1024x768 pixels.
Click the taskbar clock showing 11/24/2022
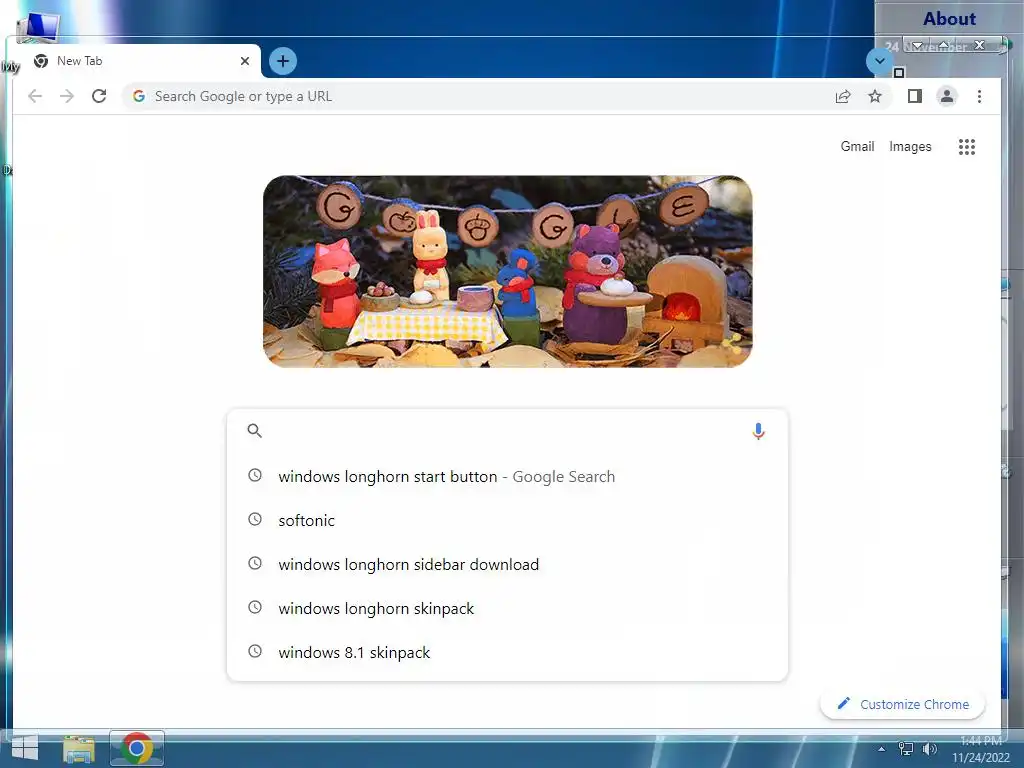(x=981, y=749)
